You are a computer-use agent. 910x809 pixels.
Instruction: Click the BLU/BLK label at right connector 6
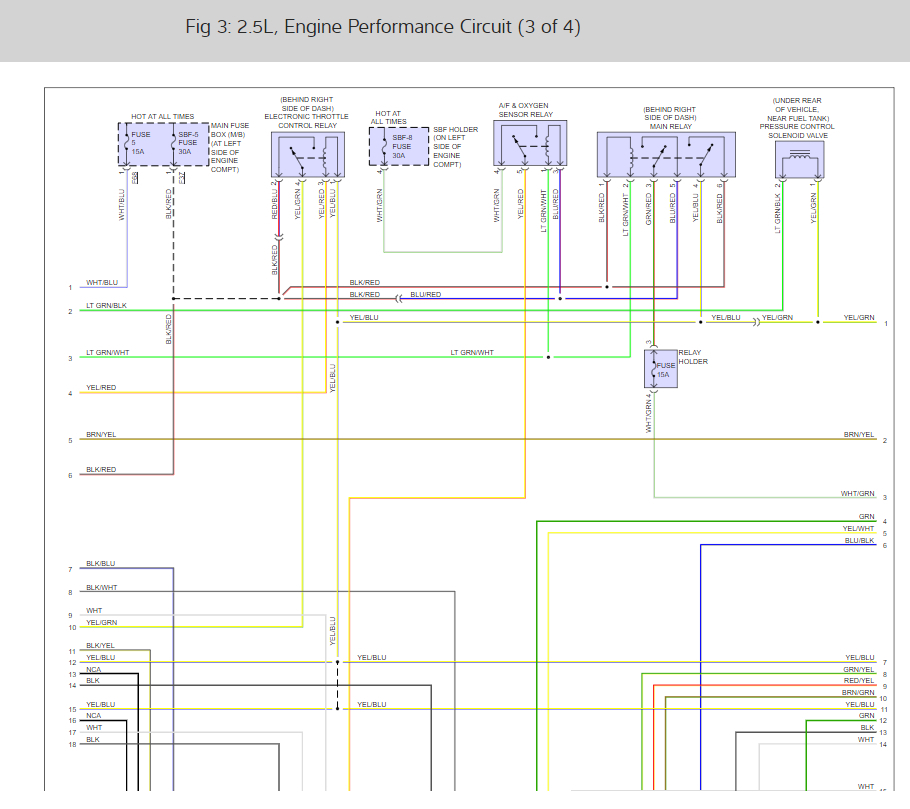point(860,540)
